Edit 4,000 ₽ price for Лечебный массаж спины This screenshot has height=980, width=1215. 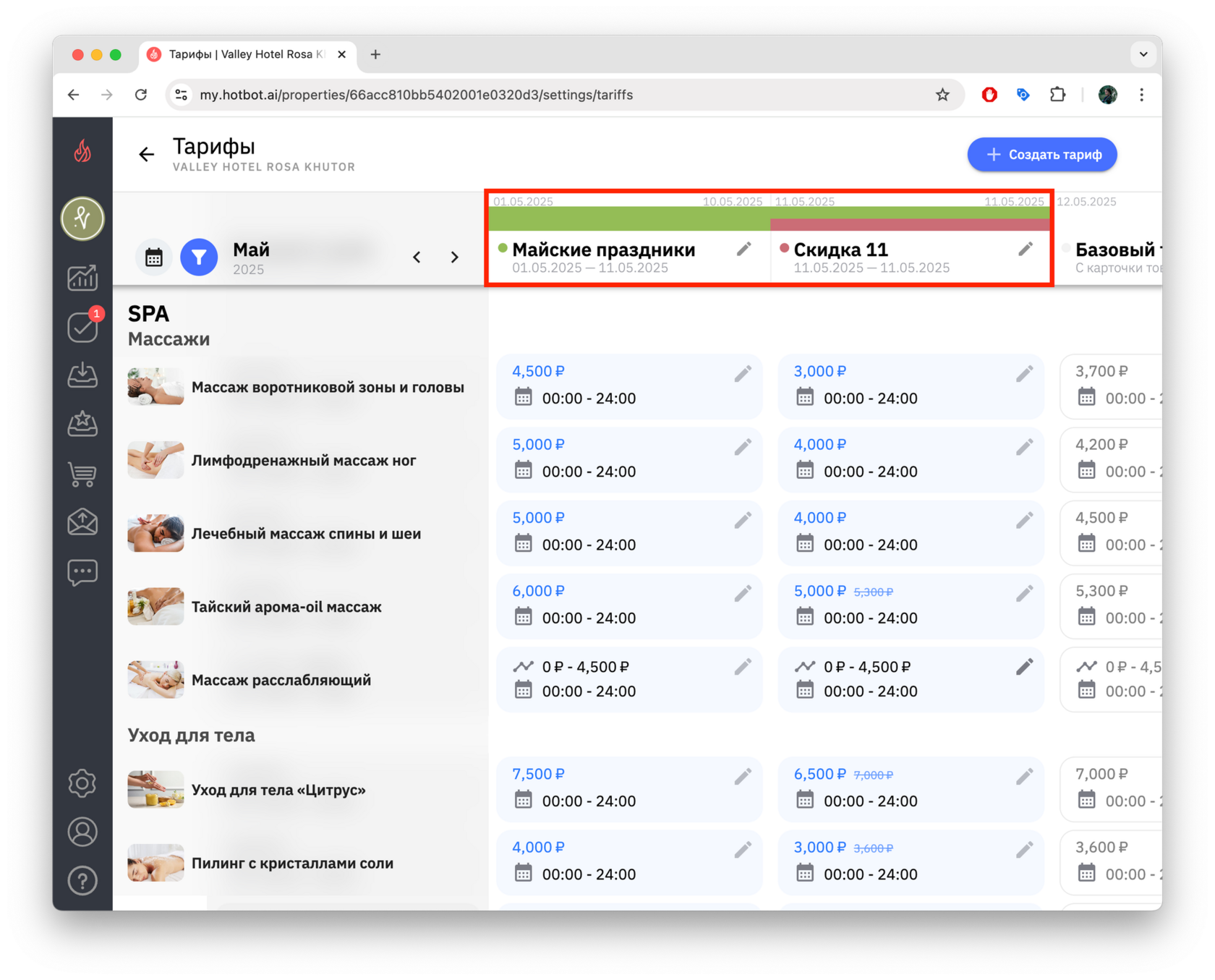pos(1025,521)
